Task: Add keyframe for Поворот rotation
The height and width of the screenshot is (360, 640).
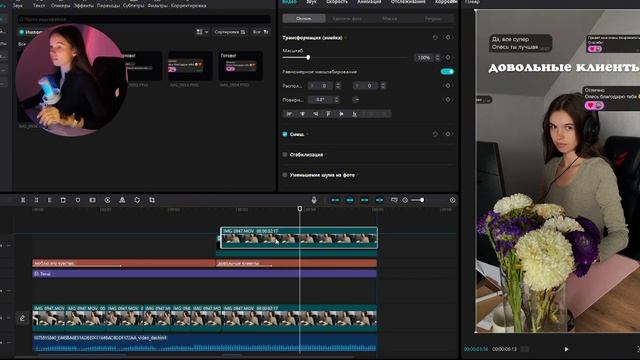Action: click(448, 100)
